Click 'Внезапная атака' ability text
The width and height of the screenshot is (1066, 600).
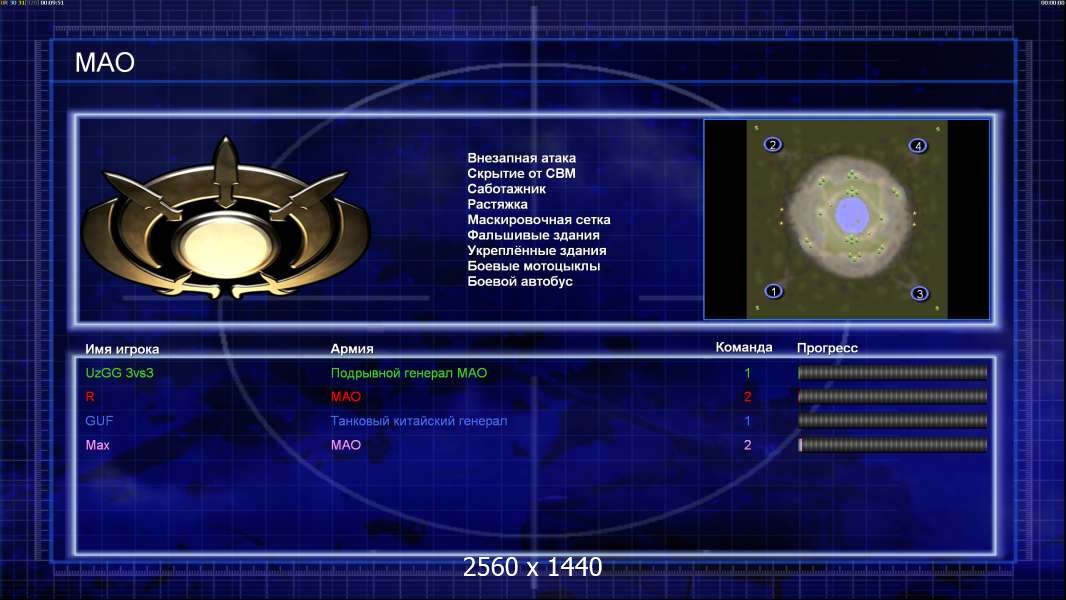521,158
